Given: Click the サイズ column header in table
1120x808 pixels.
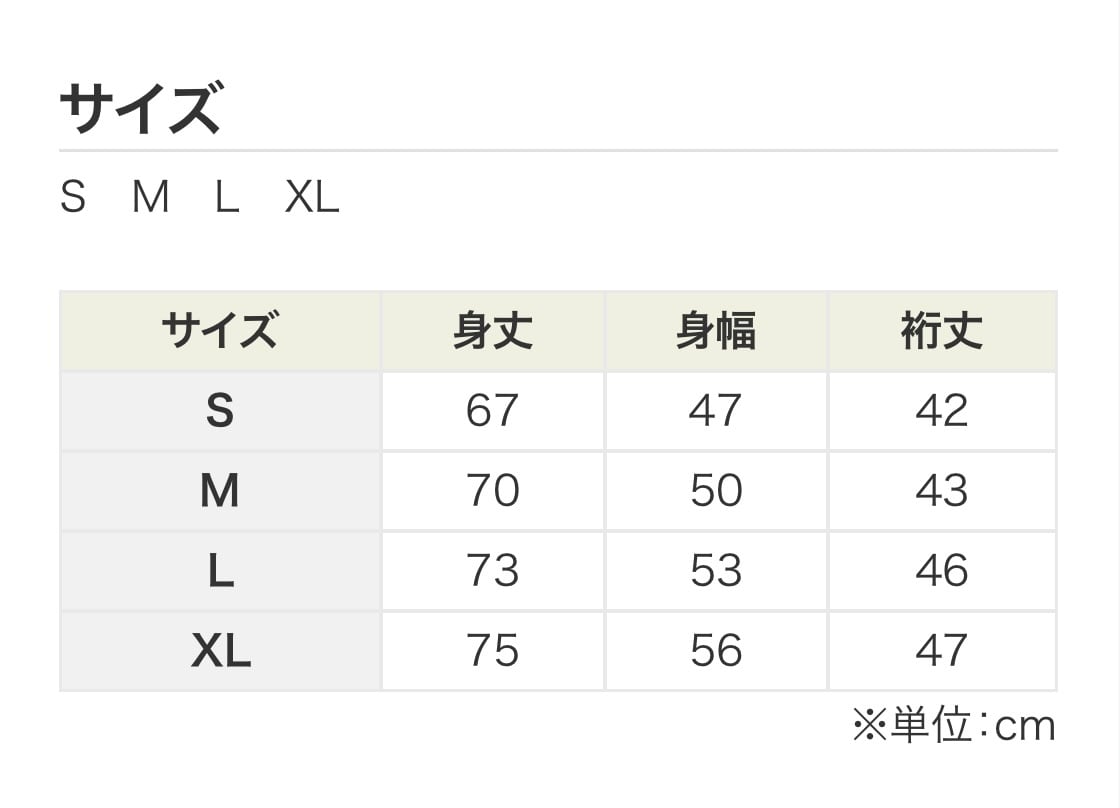Looking at the screenshot, I should coord(220,331).
